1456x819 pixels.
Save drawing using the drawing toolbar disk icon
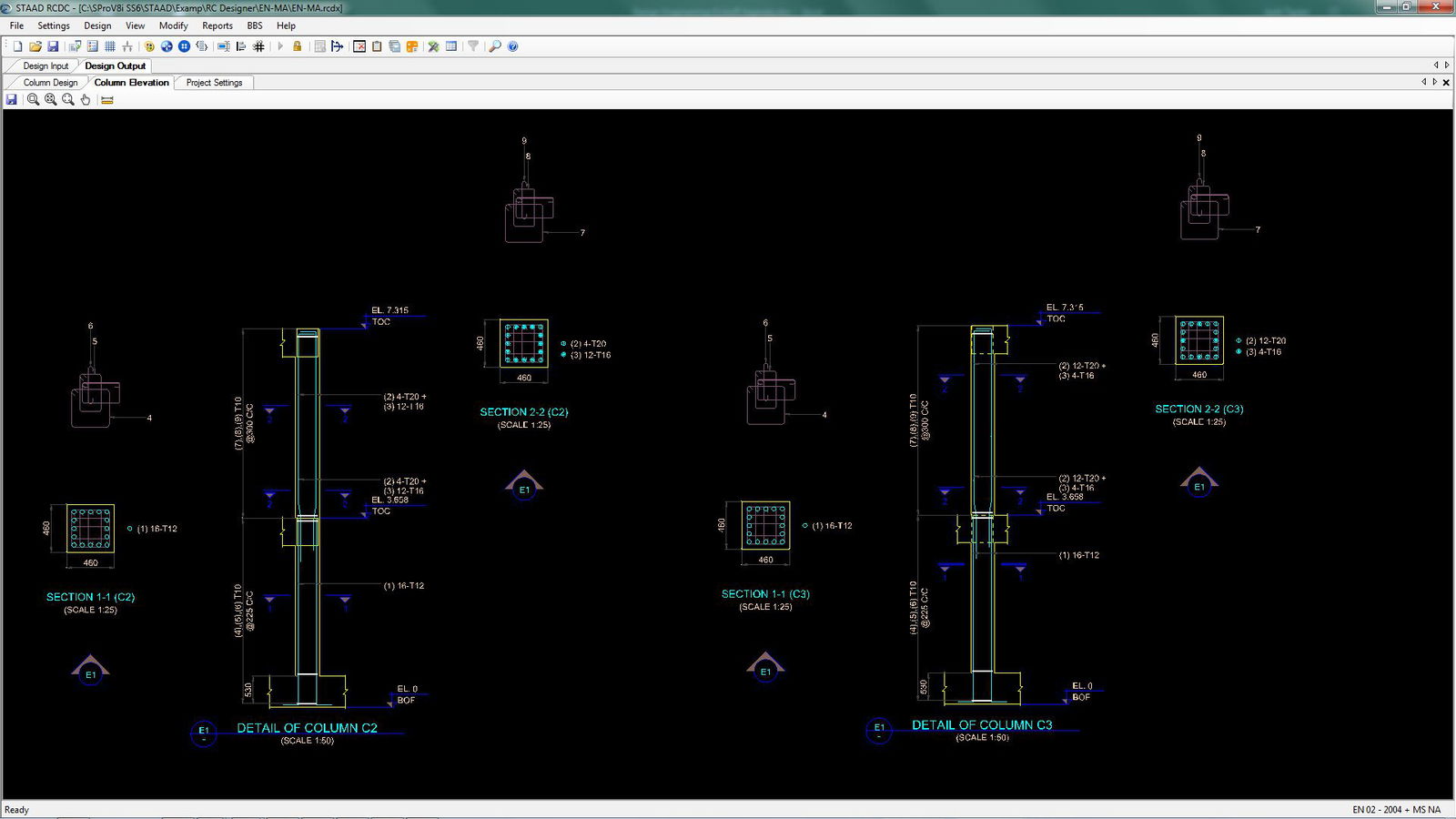click(x=12, y=100)
